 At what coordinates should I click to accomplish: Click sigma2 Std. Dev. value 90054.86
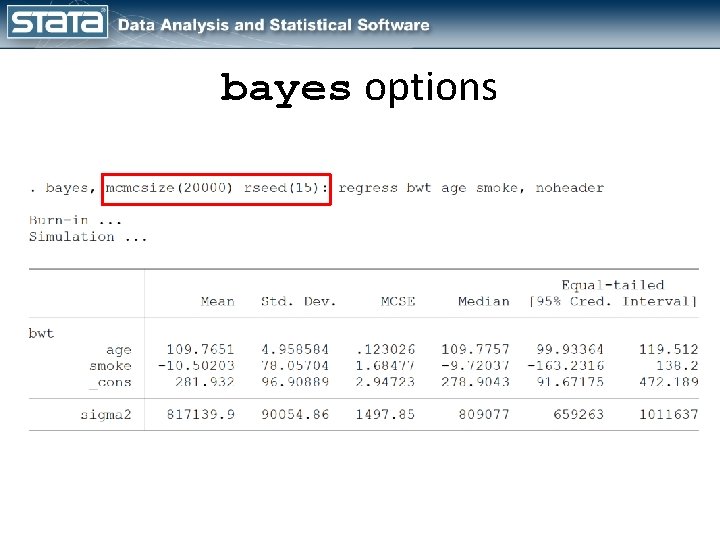pos(295,415)
